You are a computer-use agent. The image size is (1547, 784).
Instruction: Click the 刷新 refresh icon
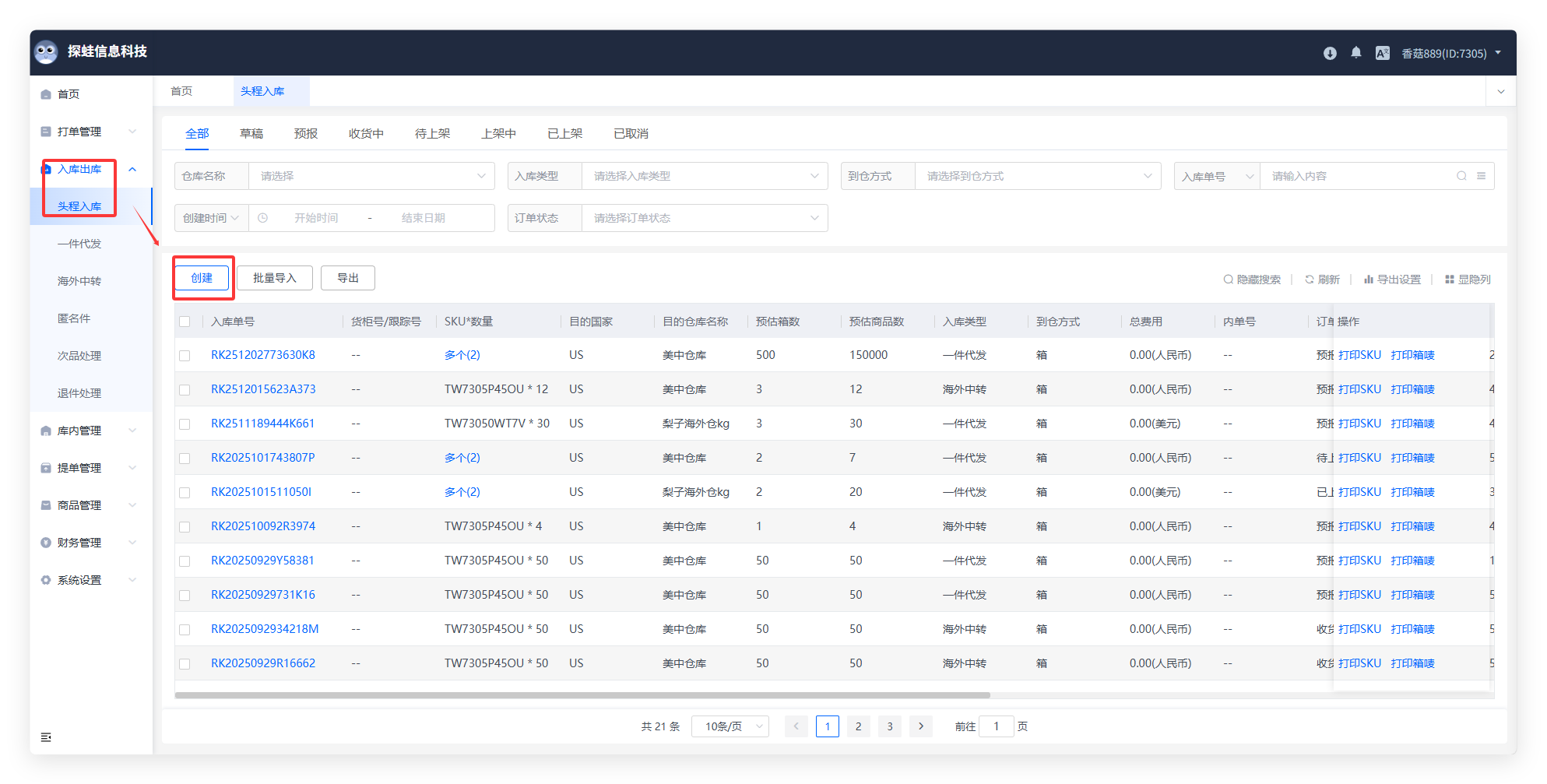(x=1322, y=279)
